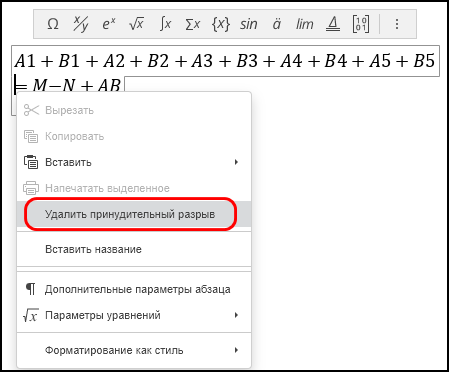Screen dimensions: 449x372
Task: Open Дополнительные параметры абзаца
Action: 134,289
